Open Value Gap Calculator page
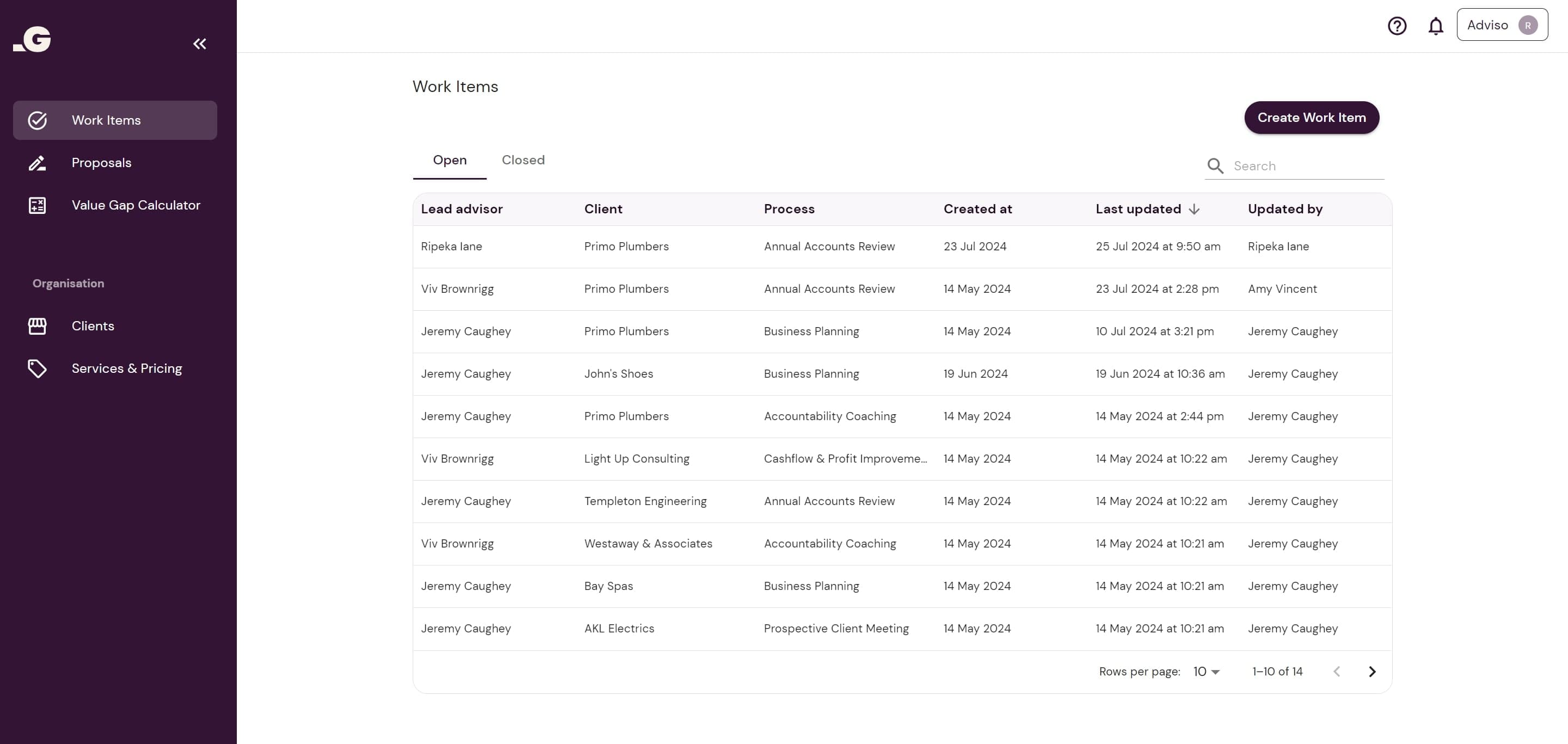 point(115,206)
